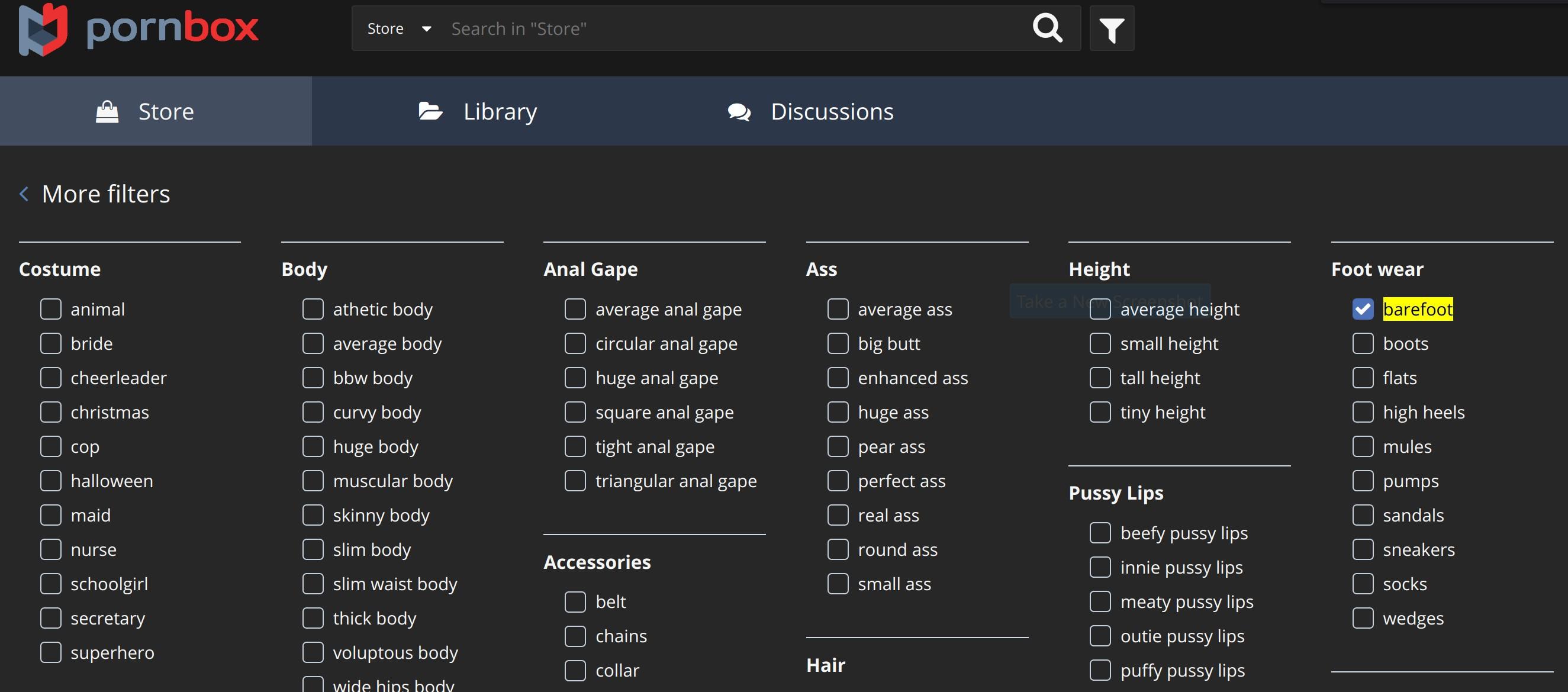
Task: Check the tall height filter
Action: pos(1100,378)
